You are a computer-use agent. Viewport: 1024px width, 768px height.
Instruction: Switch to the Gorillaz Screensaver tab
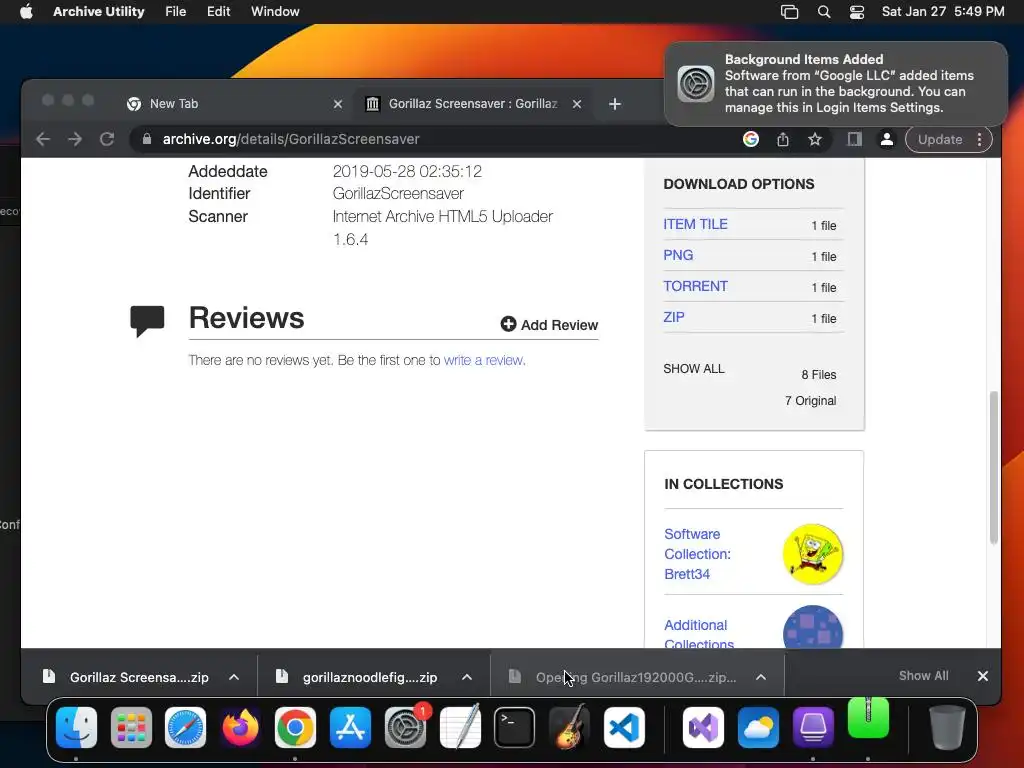coord(473,104)
